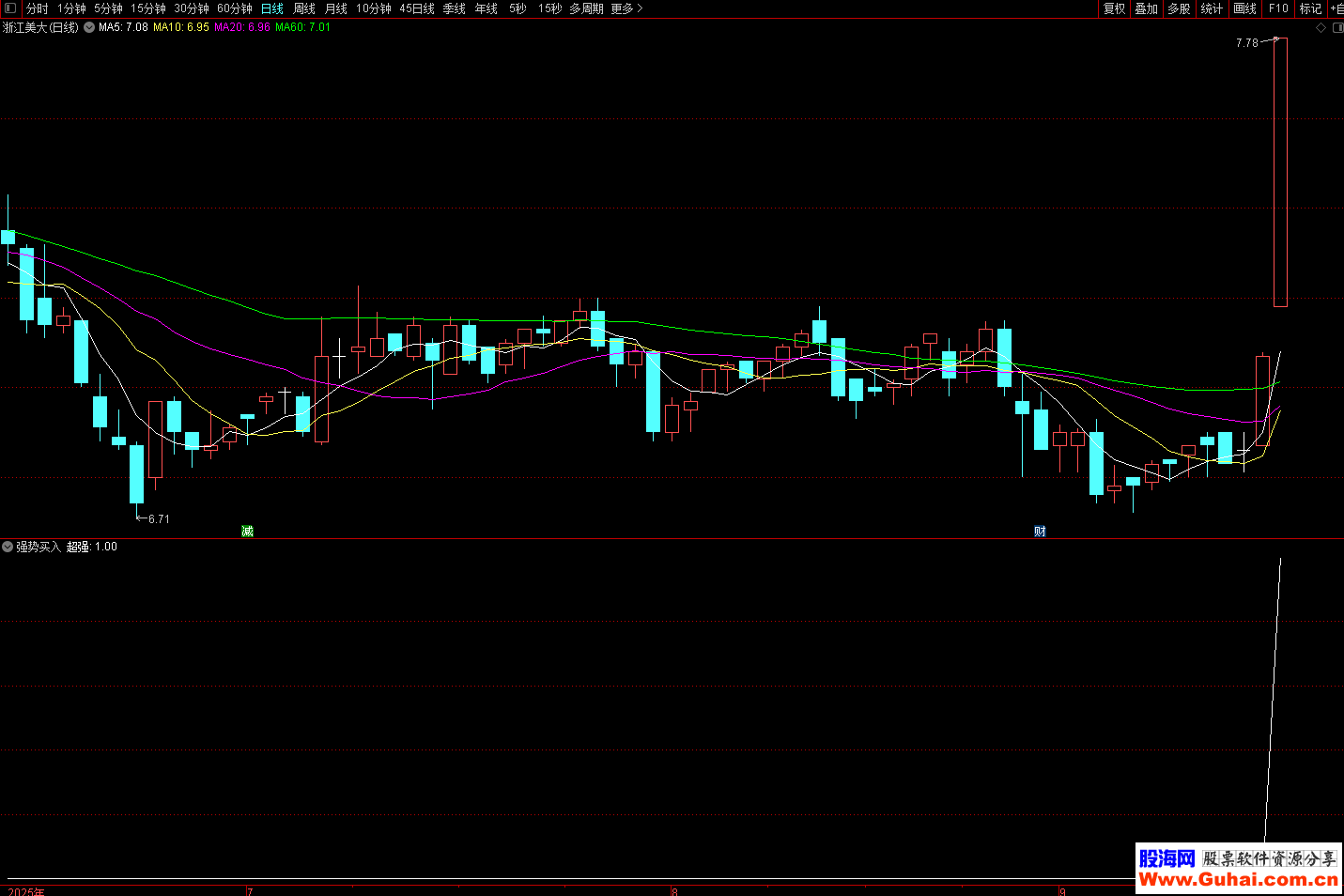Image resolution: width=1344 pixels, height=896 pixels.
Task: Add stock to watchlist with +自
Action: pyautogui.click(x=1336, y=8)
